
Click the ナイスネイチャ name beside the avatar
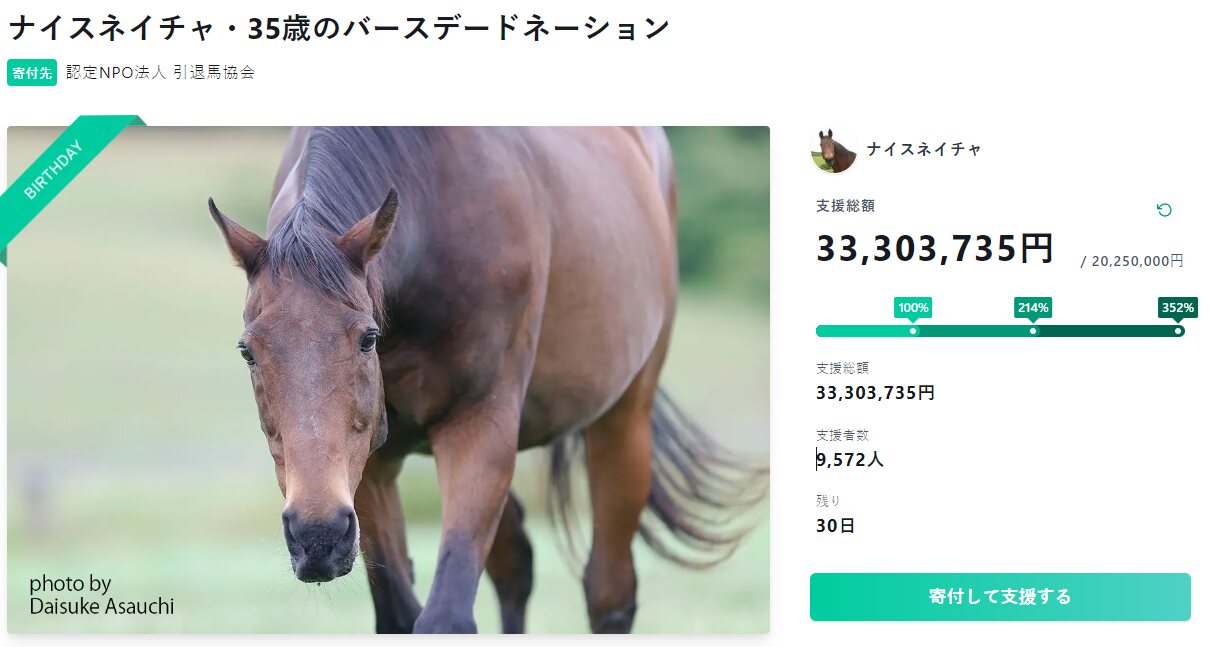click(924, 149)
